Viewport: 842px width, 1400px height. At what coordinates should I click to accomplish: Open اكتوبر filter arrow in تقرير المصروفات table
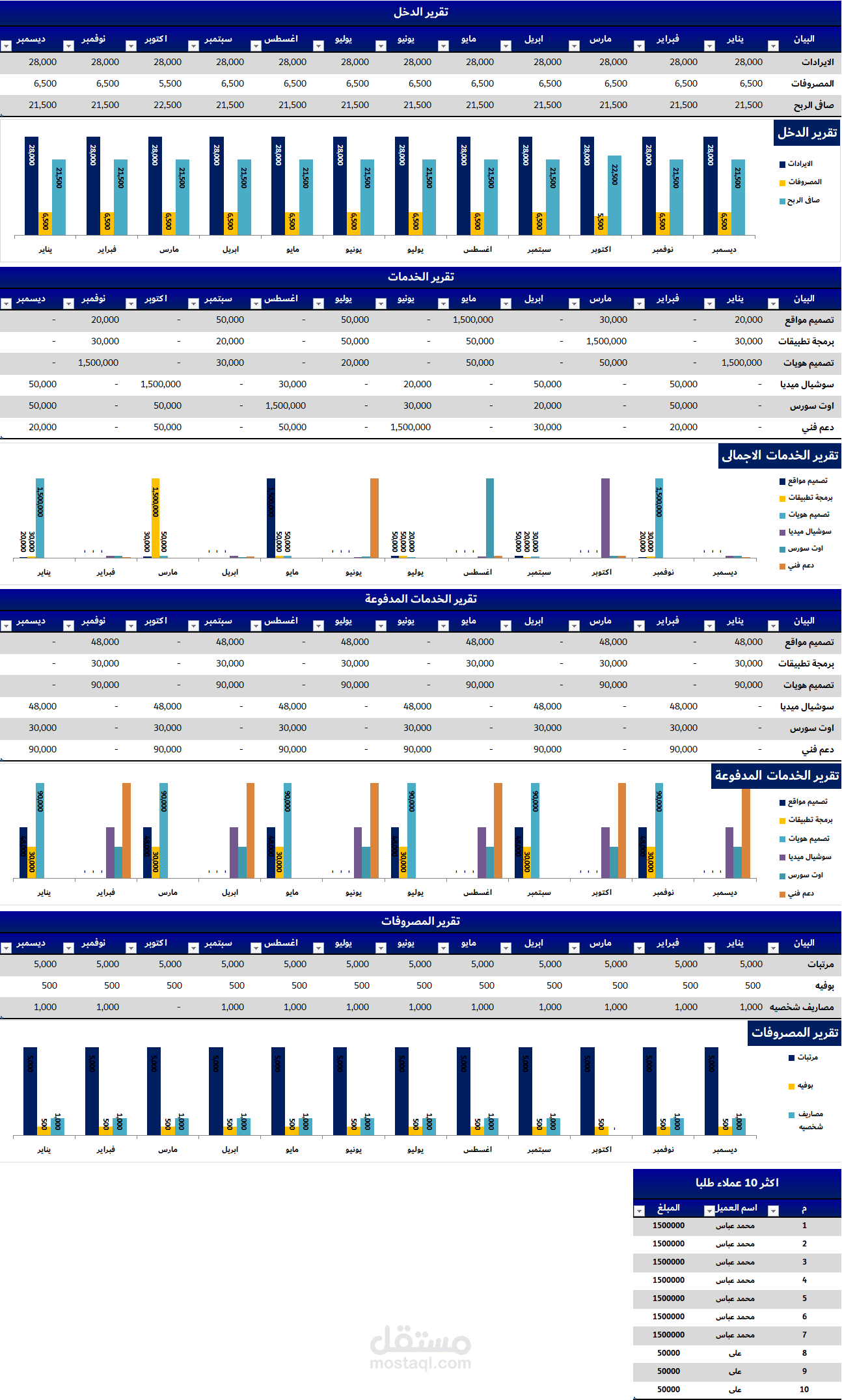pyautogui.click(x=131, y=948)
